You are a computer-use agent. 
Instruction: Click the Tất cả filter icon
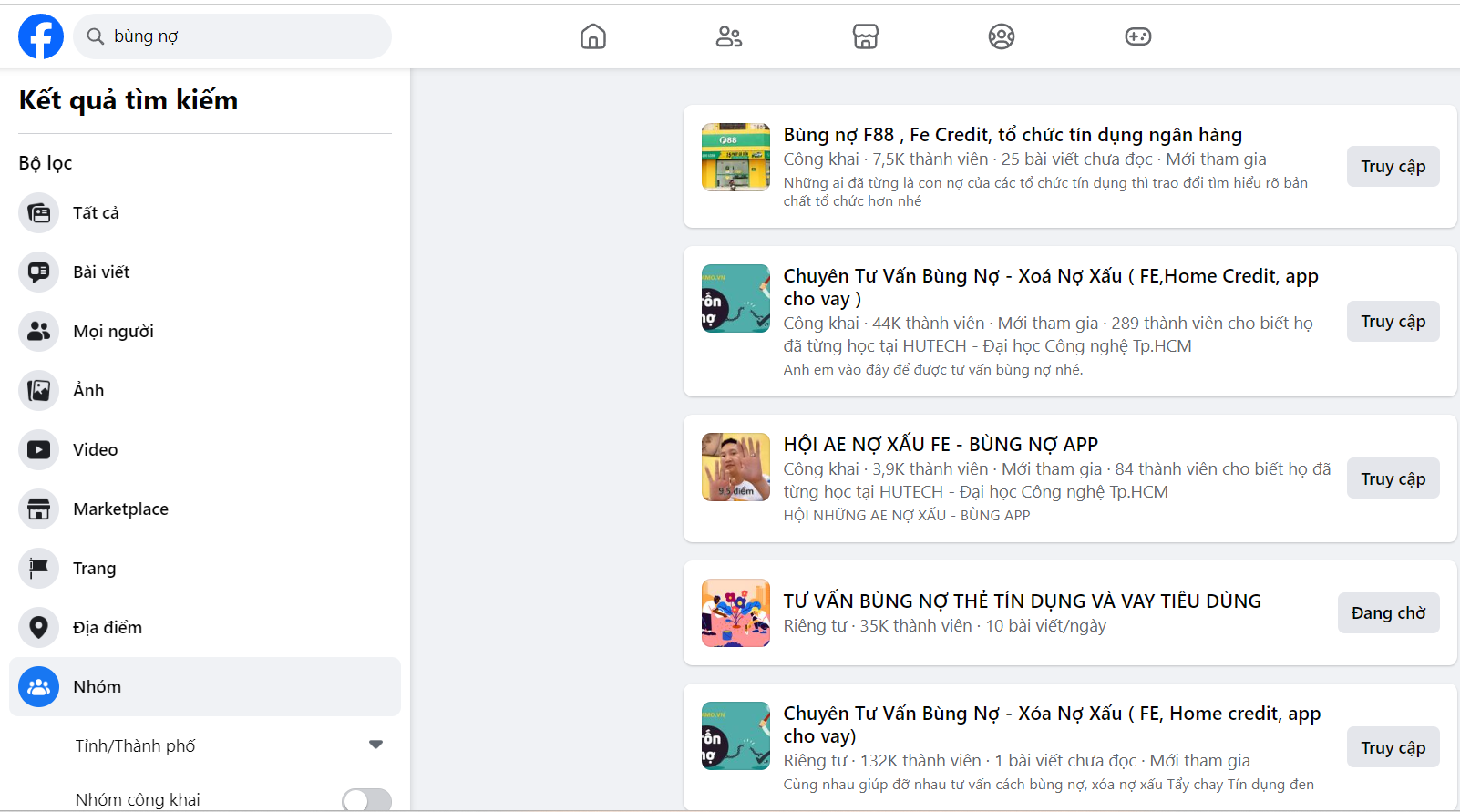[38, 213]
